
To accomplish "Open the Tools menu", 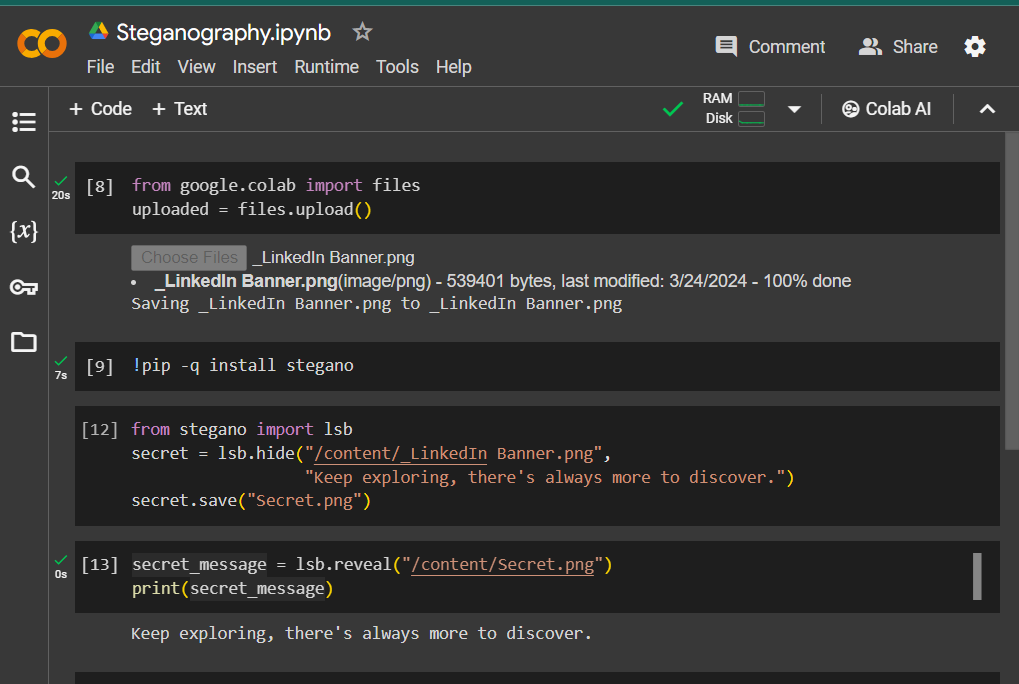I will [x=397, y=67].
